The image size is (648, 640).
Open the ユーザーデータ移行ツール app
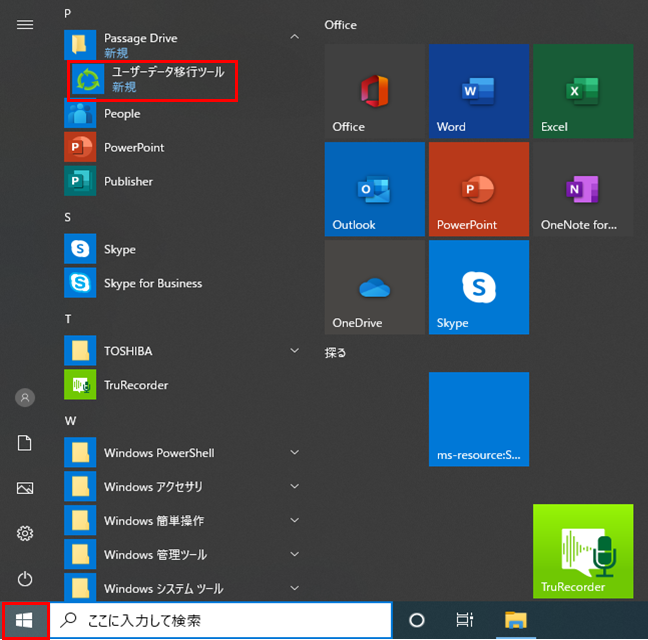152,80
